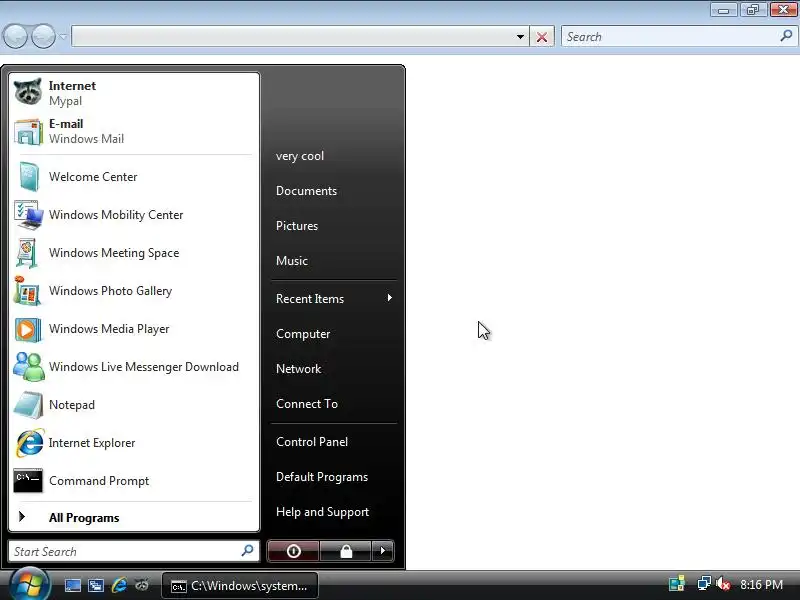Screen dimensions: 800x600
Task: Open Notepad icon in Start menu
Action: (x=28, y=405)
